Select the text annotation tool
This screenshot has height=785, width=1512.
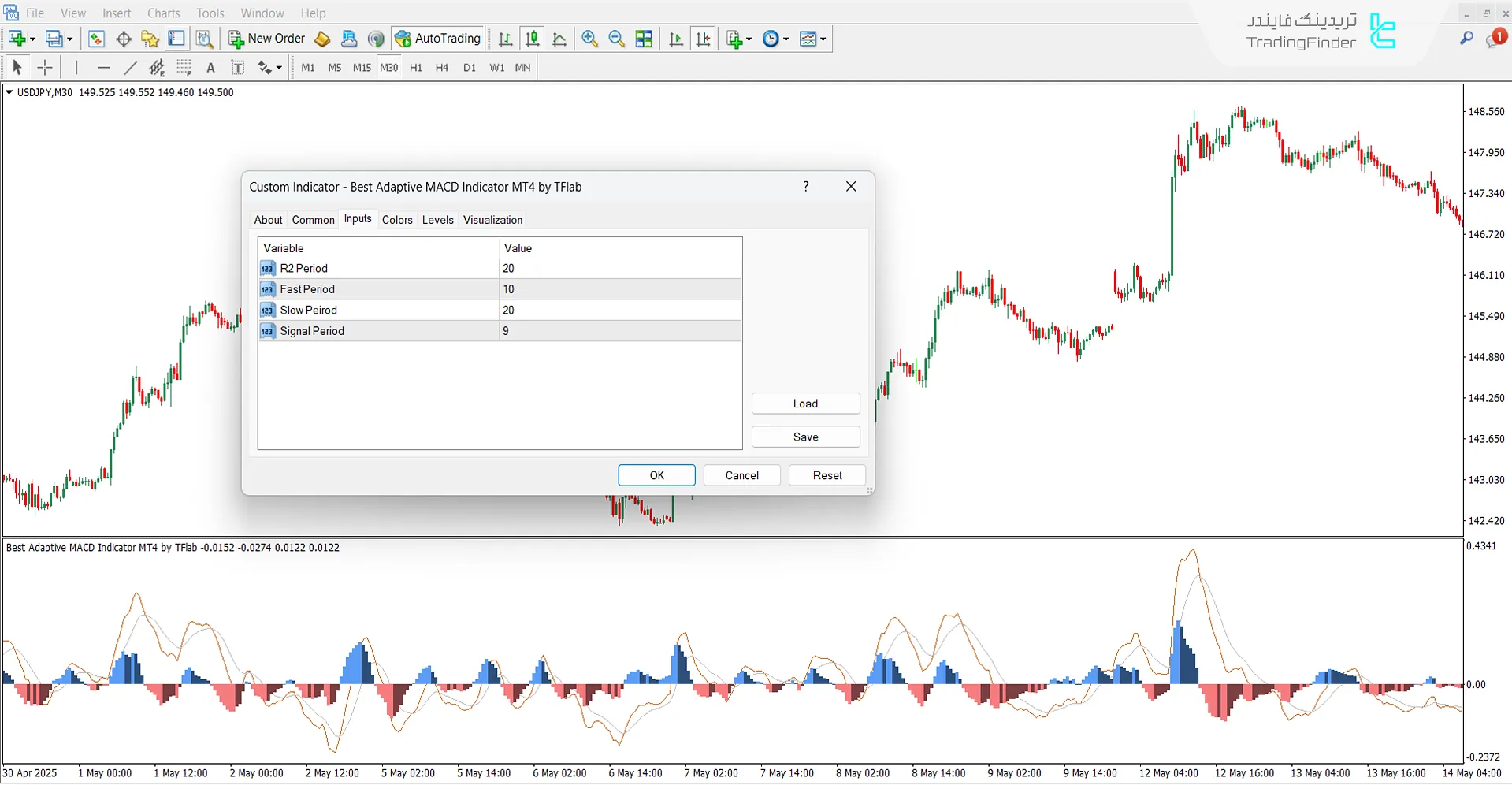pyautogui.click(x=210, y=67)
